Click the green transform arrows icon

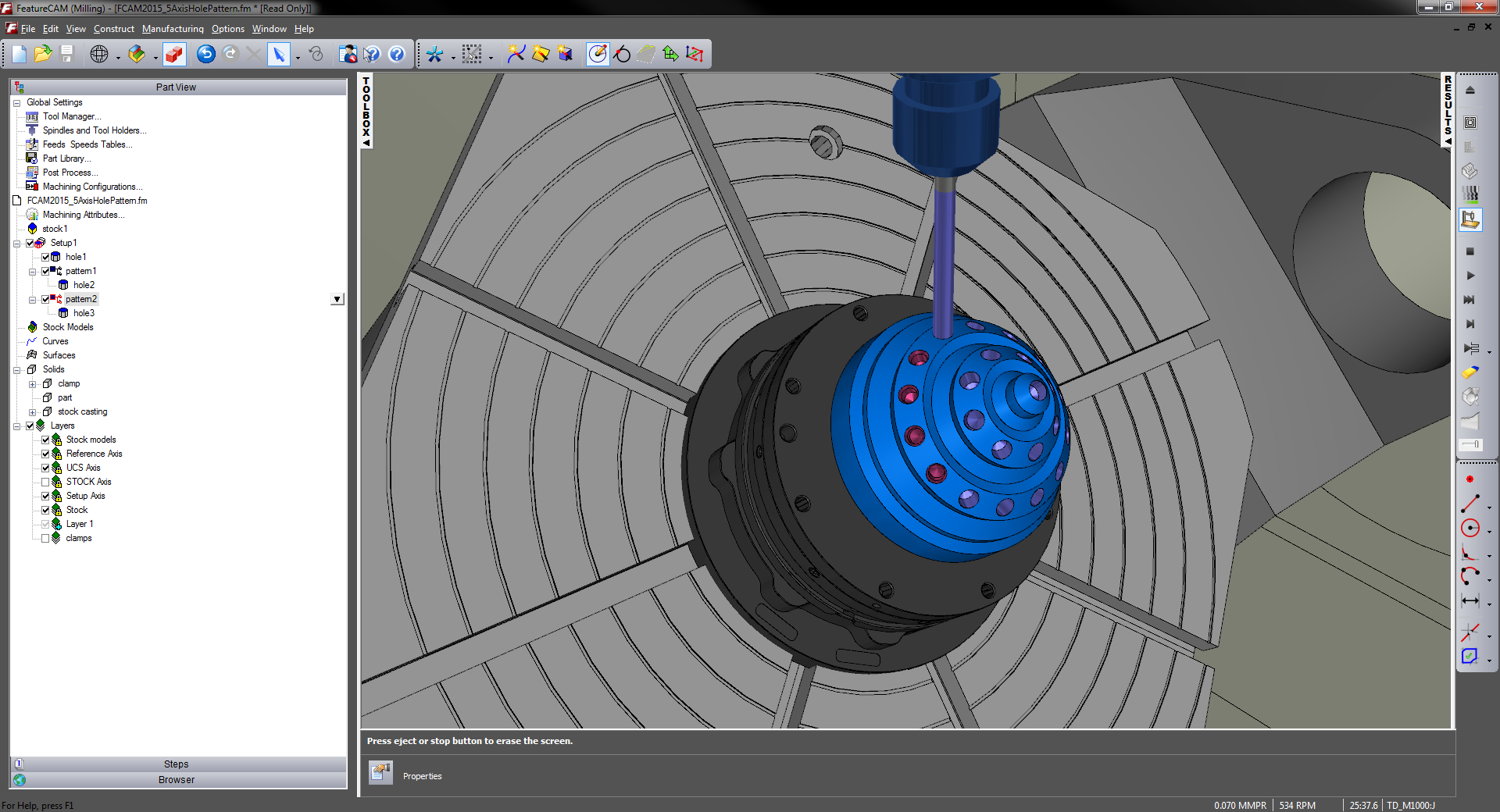(x=670, y=54)
